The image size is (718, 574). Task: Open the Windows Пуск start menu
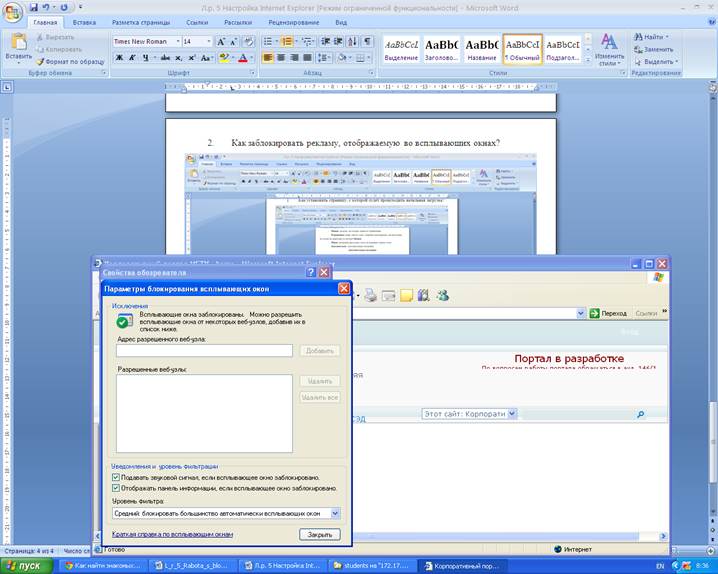tap(24, 566)
